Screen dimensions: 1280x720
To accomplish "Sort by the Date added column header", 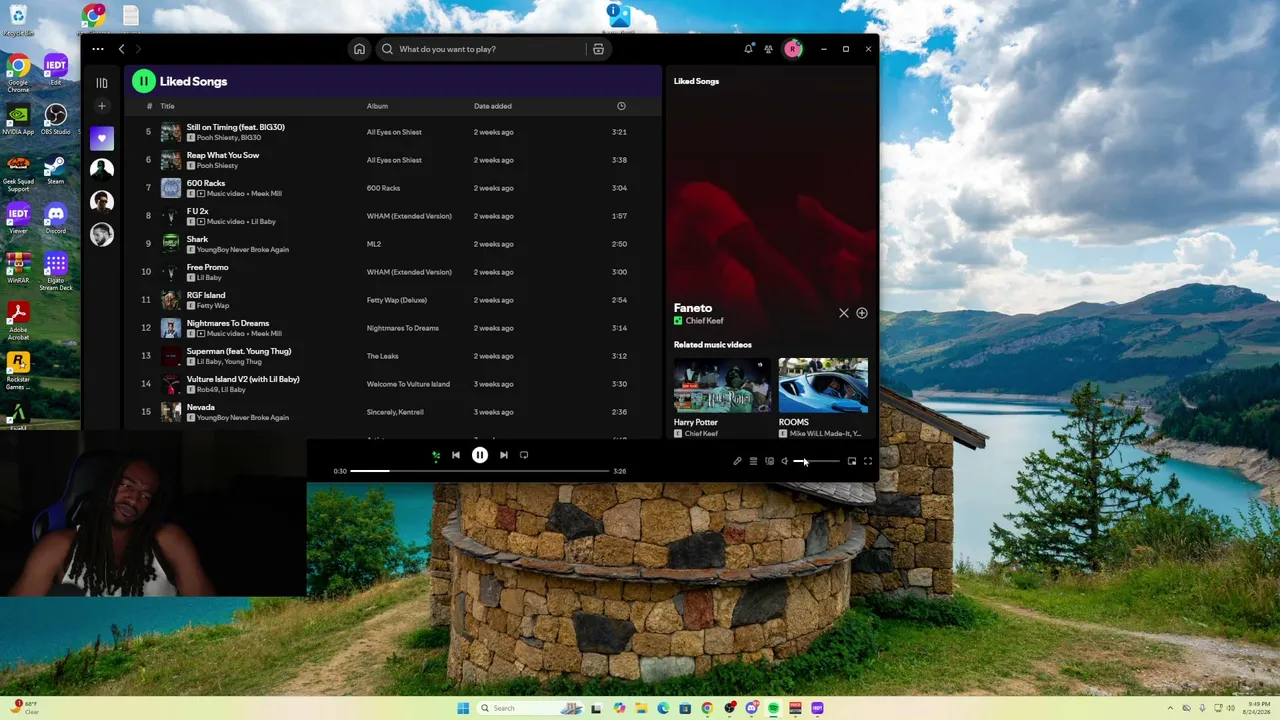I will (493, 106).
